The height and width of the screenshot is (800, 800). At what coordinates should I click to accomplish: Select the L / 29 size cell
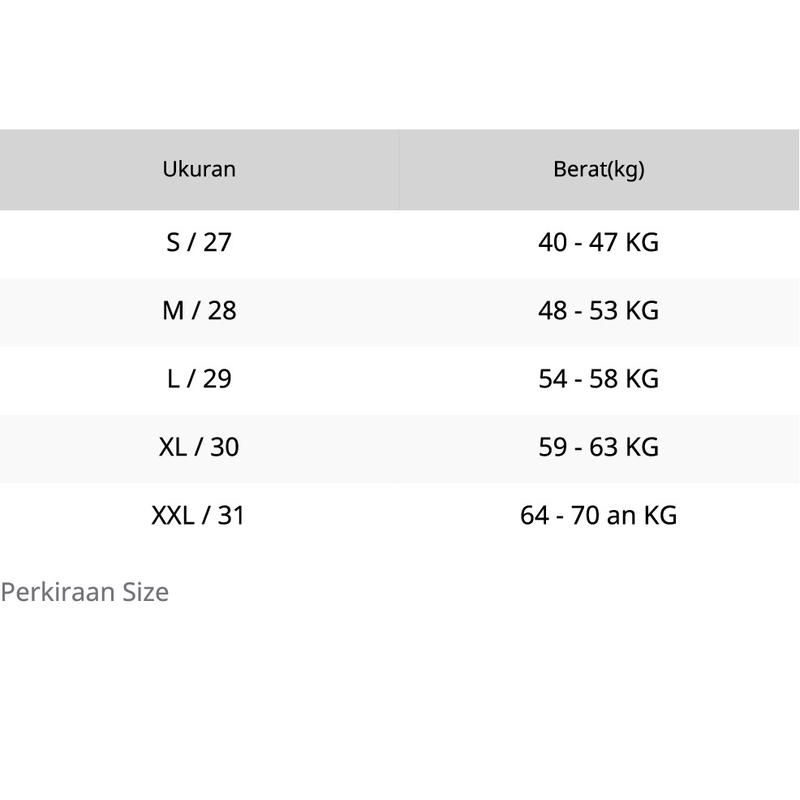click(199, 379)
